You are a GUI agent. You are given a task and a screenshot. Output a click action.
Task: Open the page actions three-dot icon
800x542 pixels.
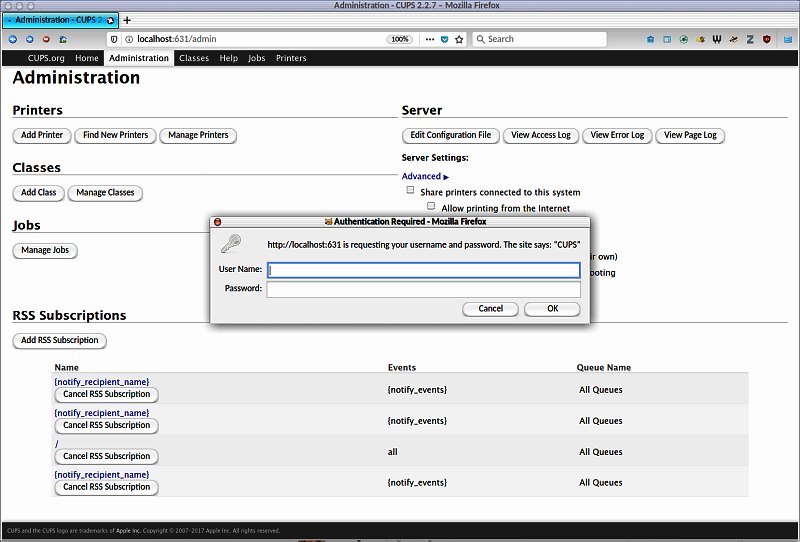point(429,39)
